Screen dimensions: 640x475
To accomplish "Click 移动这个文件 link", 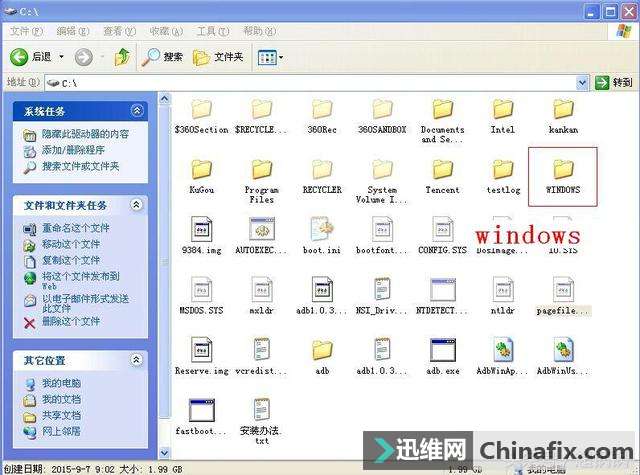I will tap(71, 244).
